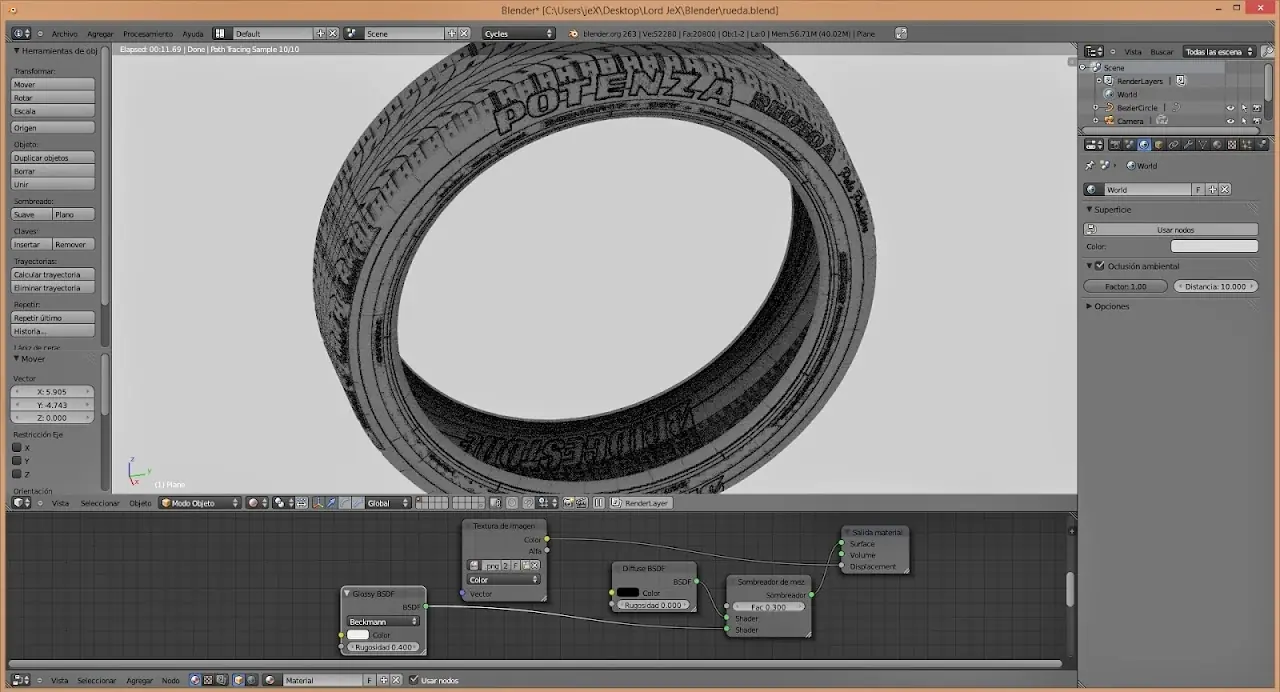
Task: Select the object cube shader type icon
Action: pos(238,680)
